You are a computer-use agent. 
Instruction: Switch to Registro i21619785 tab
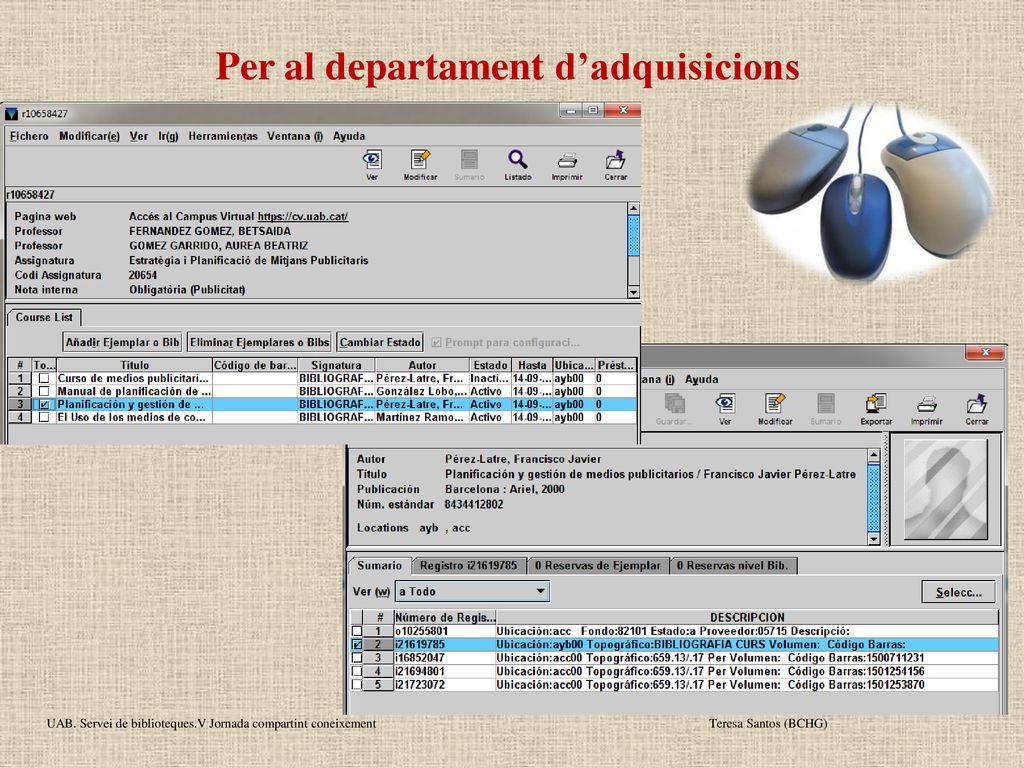pos(468,566)
